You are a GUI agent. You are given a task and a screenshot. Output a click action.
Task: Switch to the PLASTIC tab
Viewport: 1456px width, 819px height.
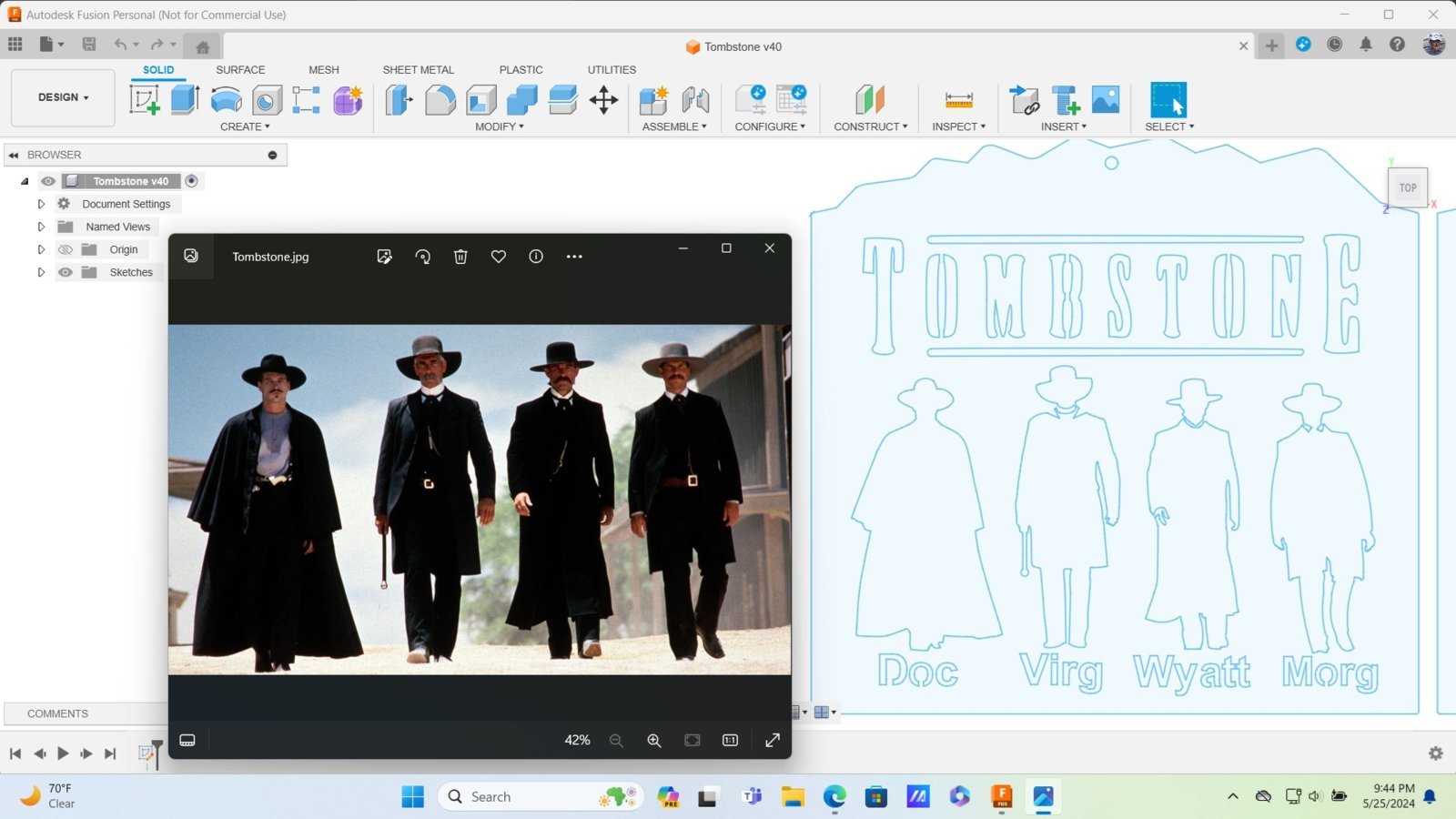(x=521, y=70)
